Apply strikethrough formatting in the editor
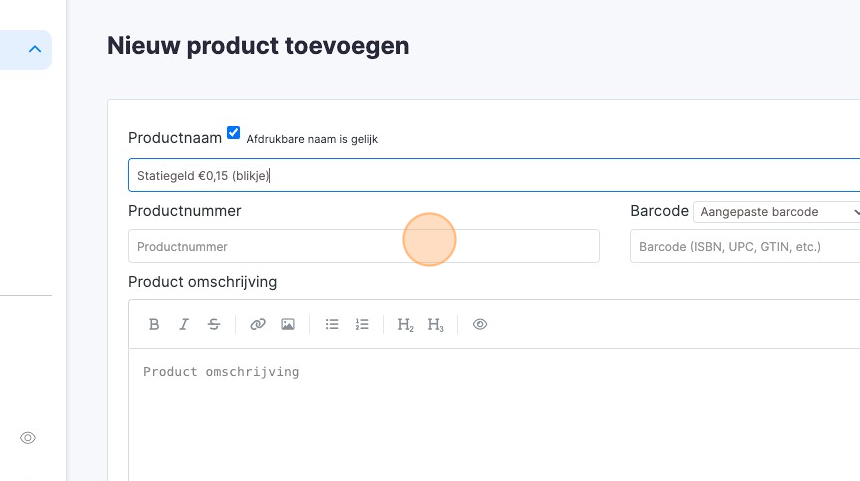This screenshot has height=481, width=860. click(214, 324)
